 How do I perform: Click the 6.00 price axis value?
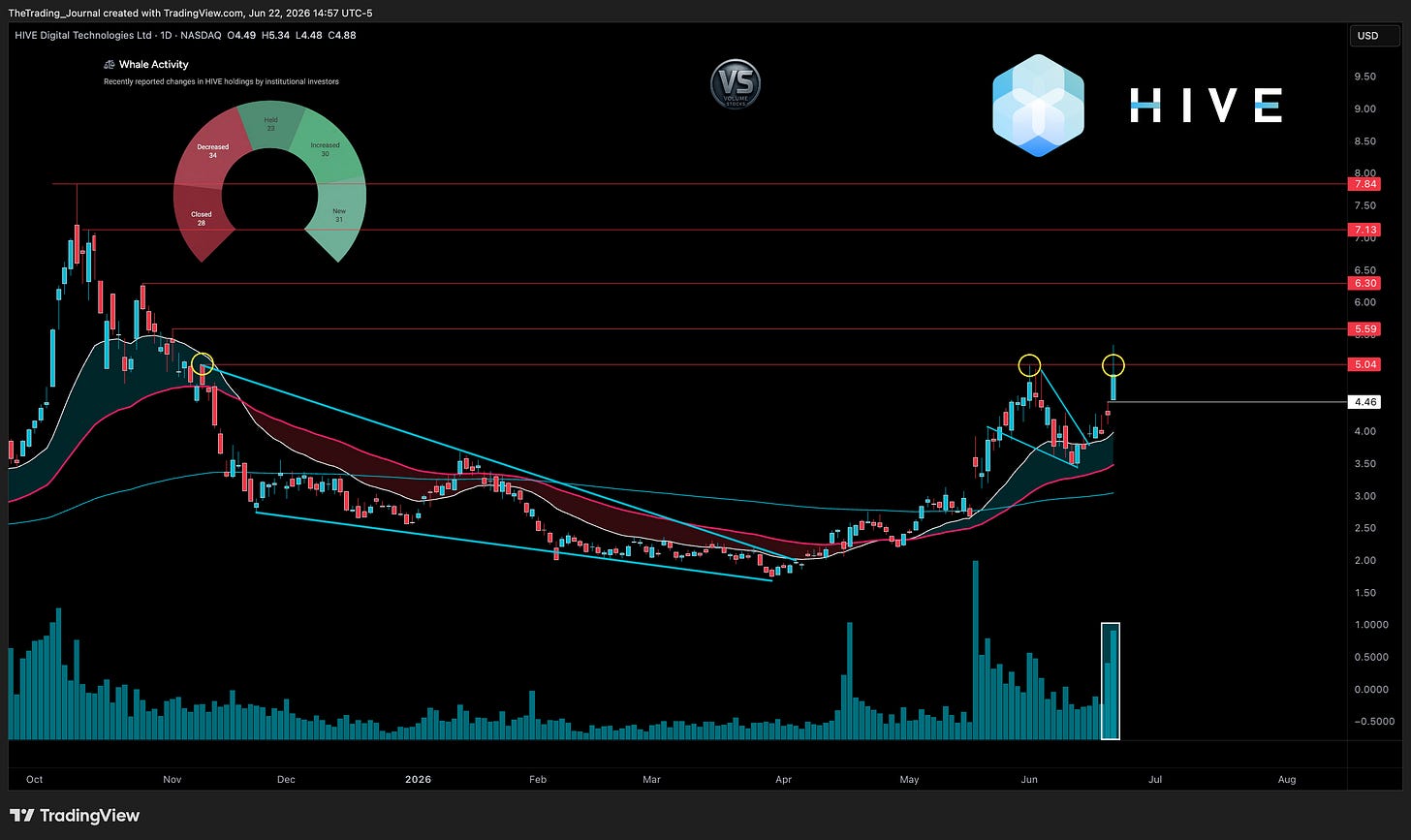[x=1364, y=302]
